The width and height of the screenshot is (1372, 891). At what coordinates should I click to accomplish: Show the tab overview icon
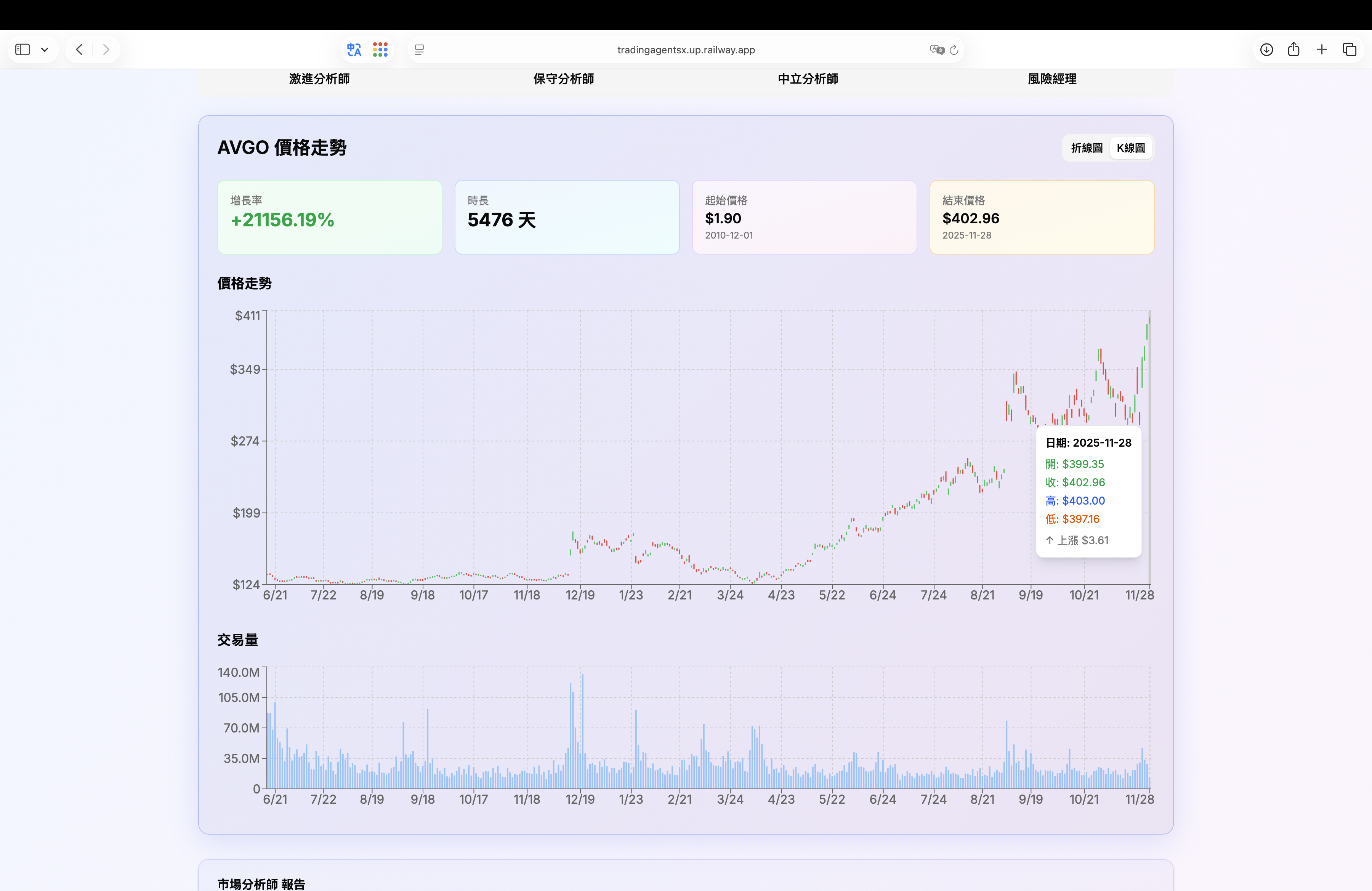pyautogui.click(x=1350, y=50)
